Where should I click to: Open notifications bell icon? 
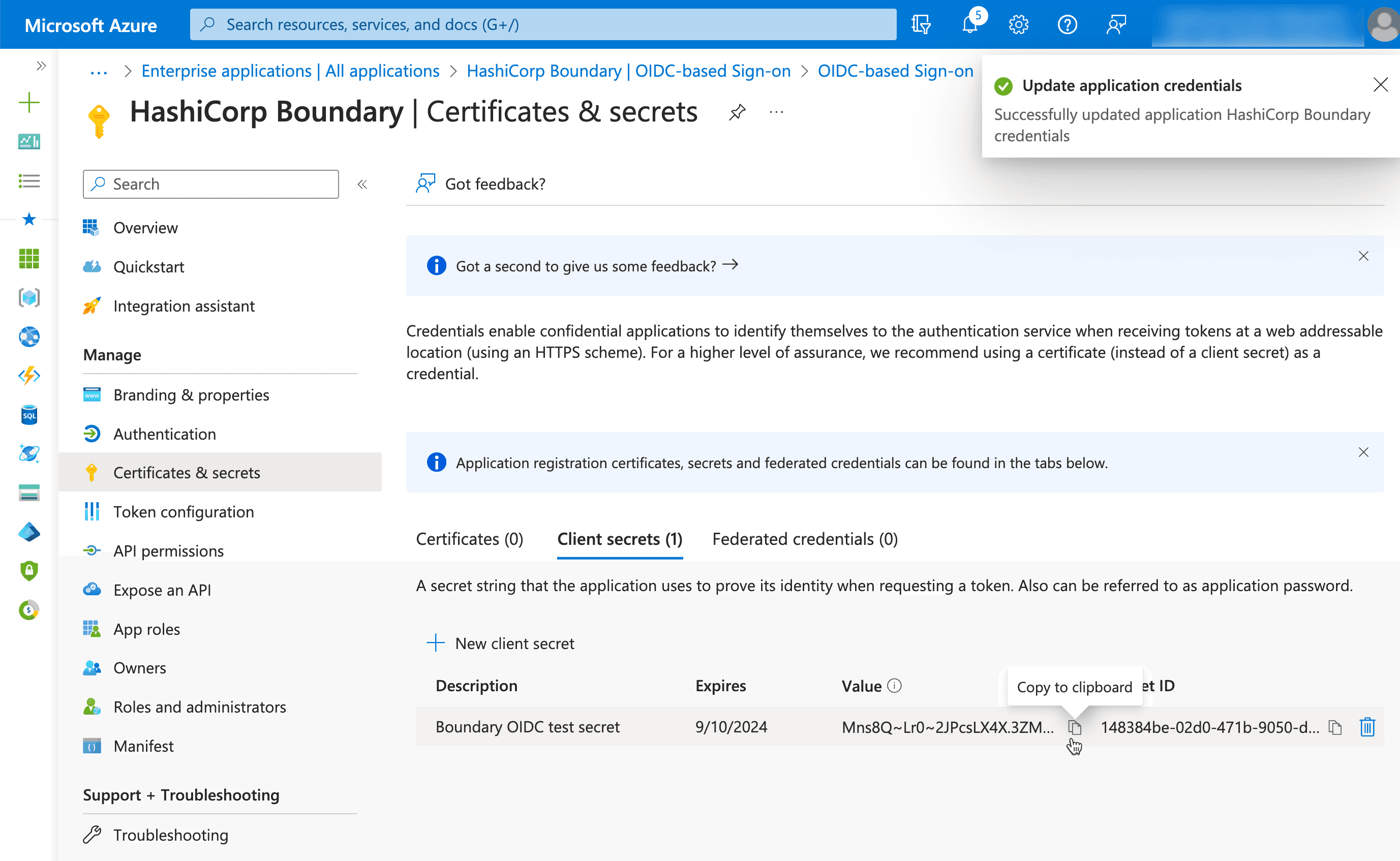970,24
